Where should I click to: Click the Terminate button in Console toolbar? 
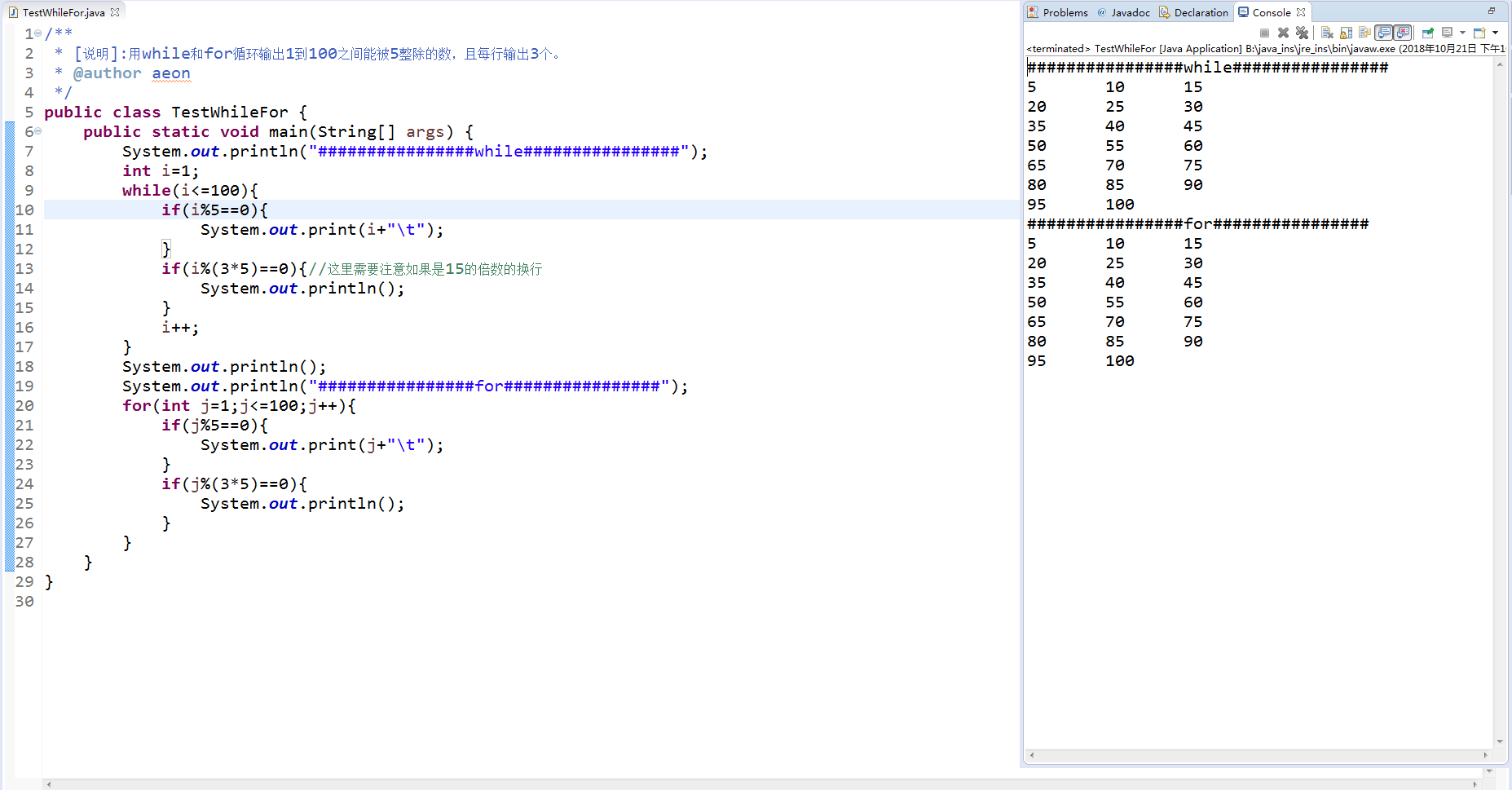[1264, 33]
